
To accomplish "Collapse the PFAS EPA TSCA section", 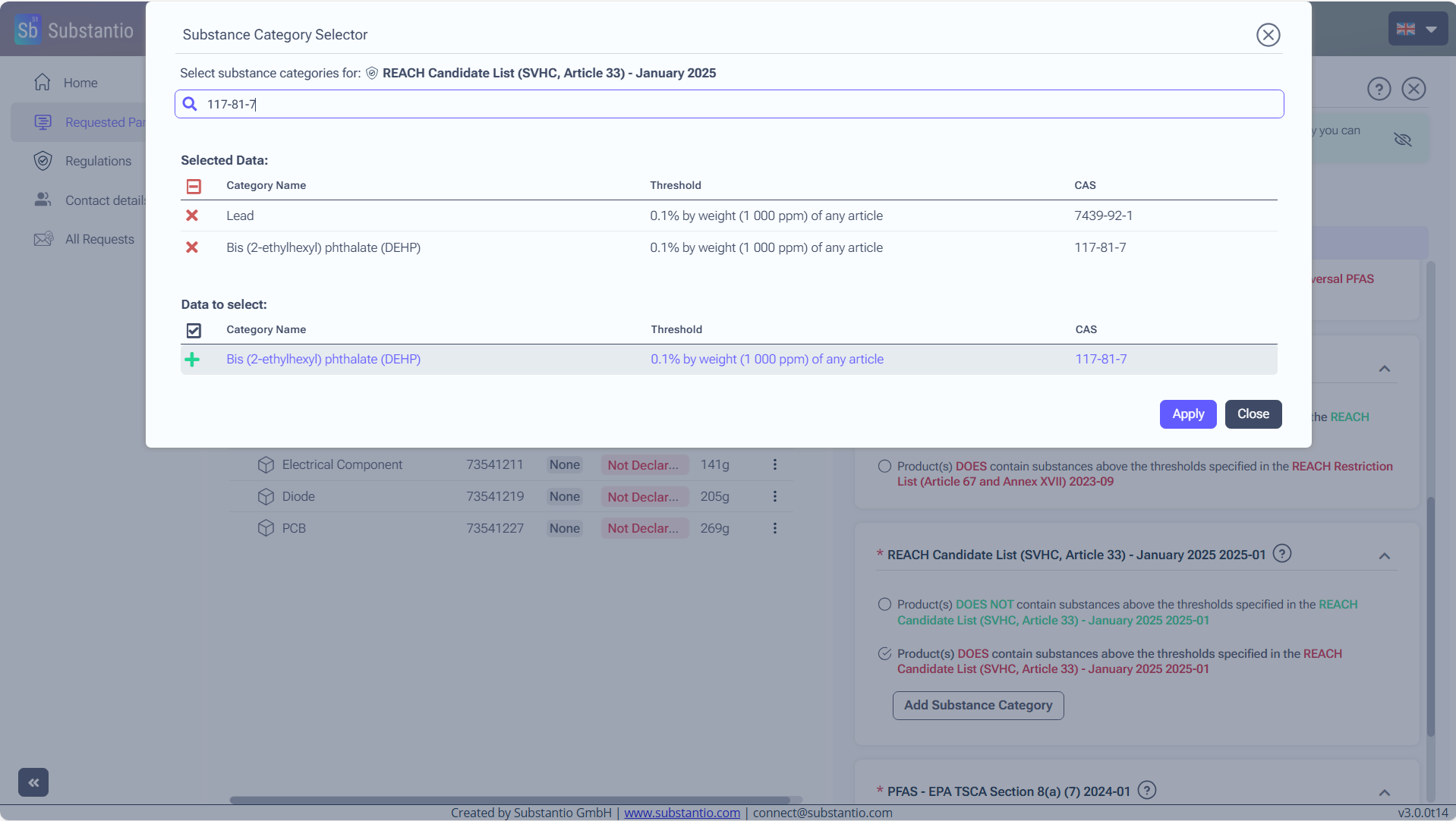I will [1384, 793].
